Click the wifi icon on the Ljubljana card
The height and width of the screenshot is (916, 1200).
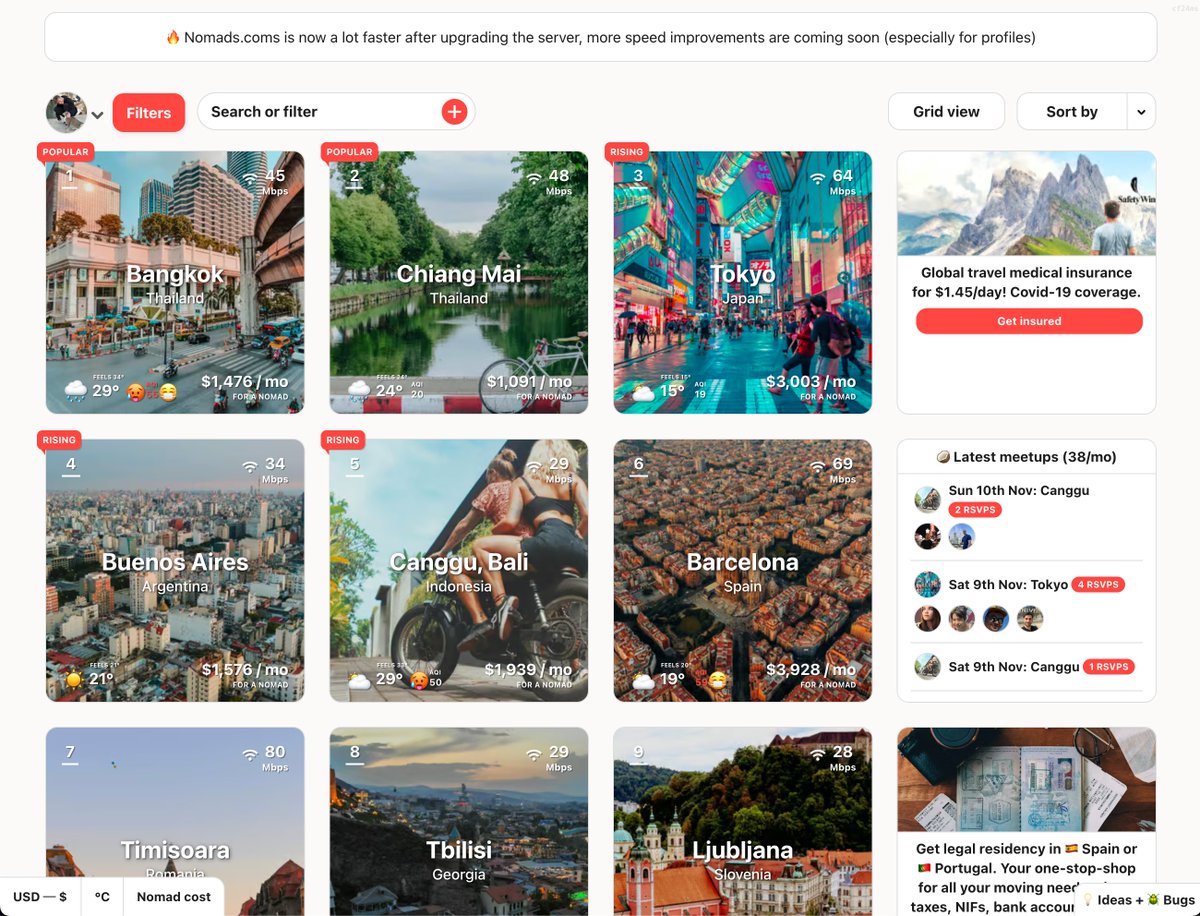818,755
